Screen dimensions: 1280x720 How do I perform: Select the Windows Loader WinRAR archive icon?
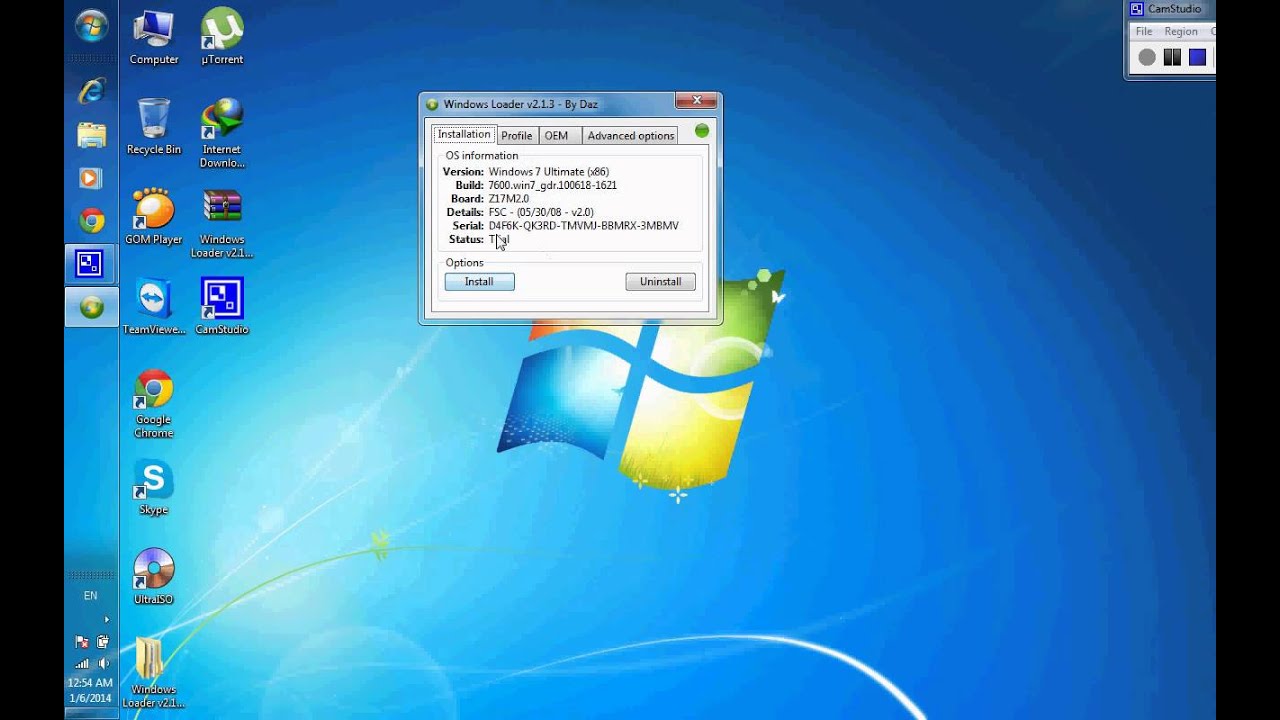point(222,223)
